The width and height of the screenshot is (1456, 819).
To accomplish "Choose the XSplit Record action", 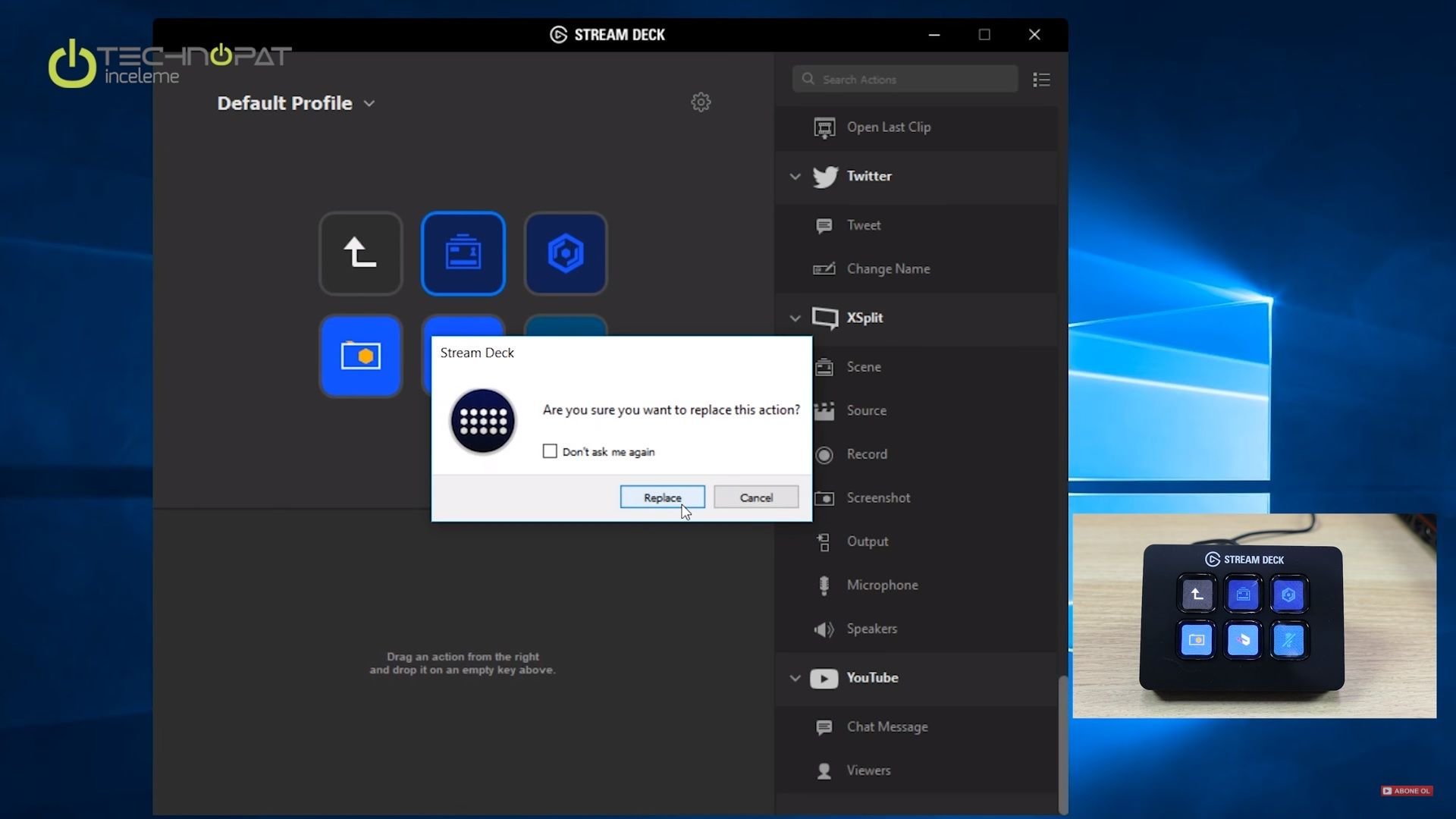I will 866,454.
